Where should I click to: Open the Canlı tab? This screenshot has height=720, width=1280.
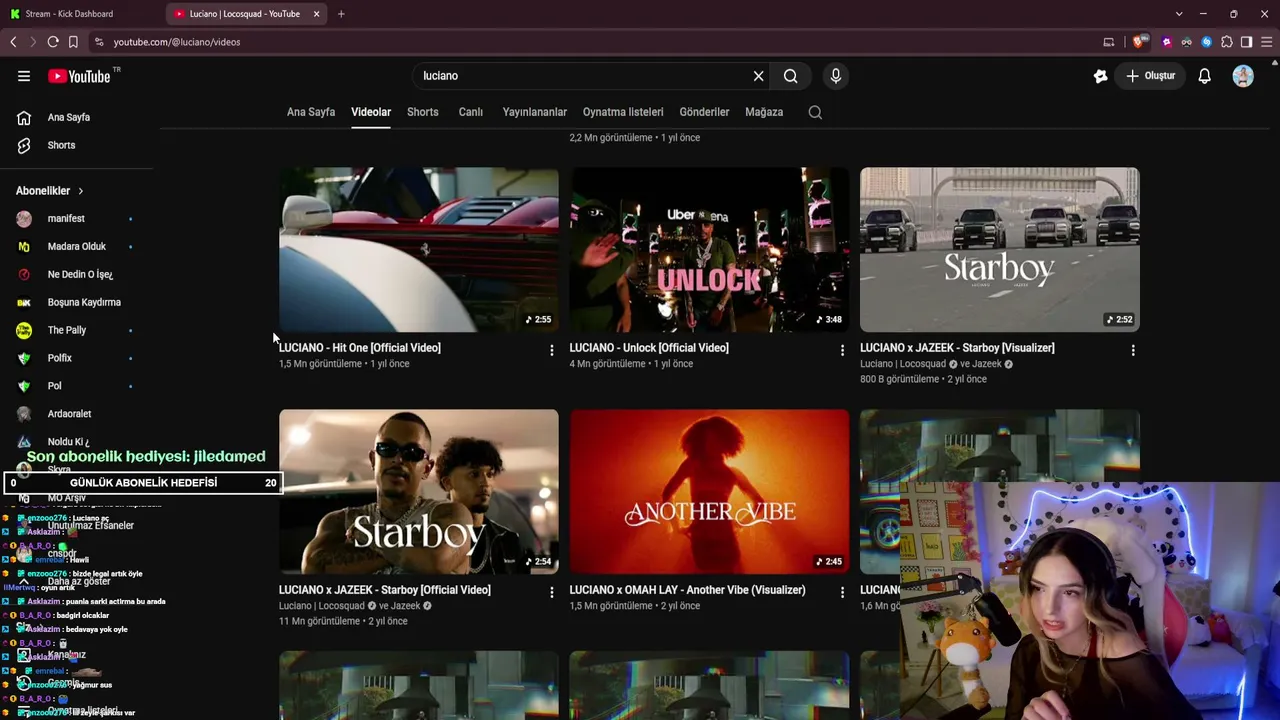coord(471,112)
